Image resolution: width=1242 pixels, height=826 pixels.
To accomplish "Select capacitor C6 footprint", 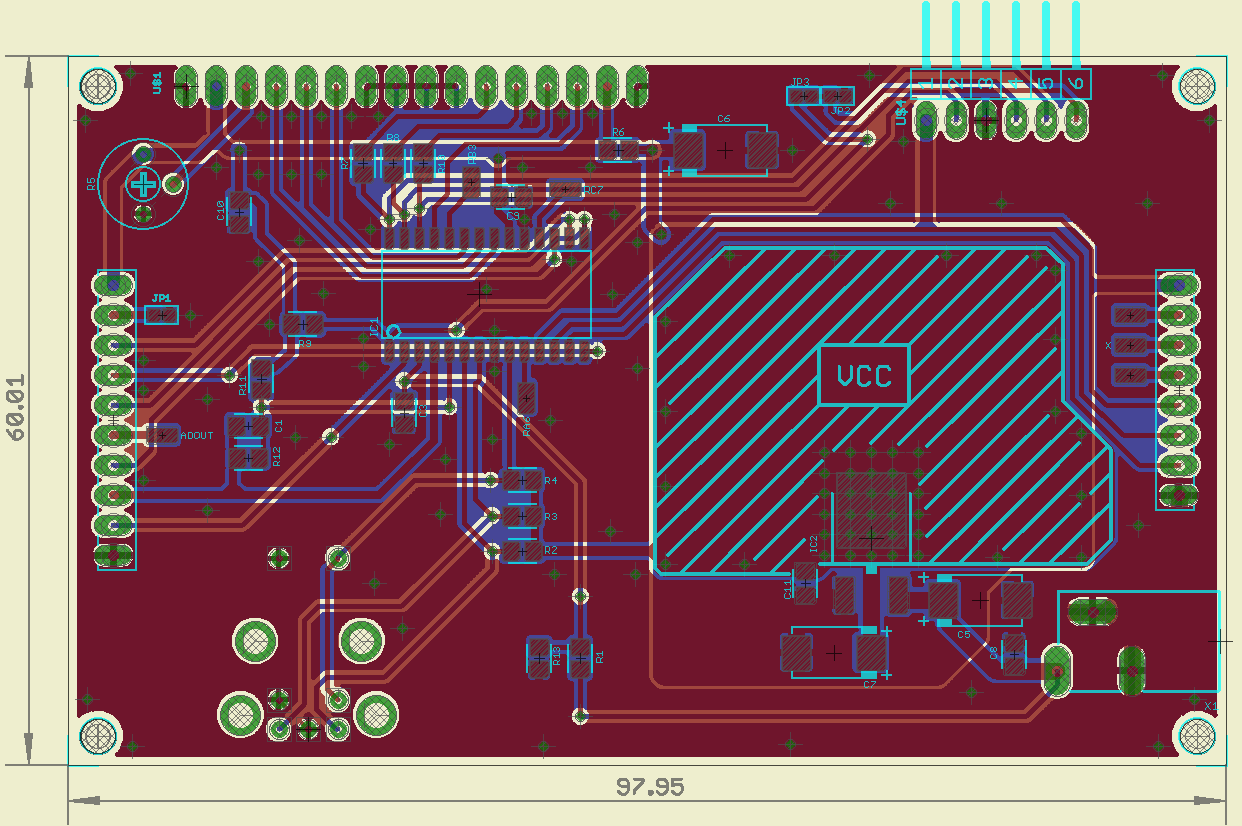I will pos(725,149).
